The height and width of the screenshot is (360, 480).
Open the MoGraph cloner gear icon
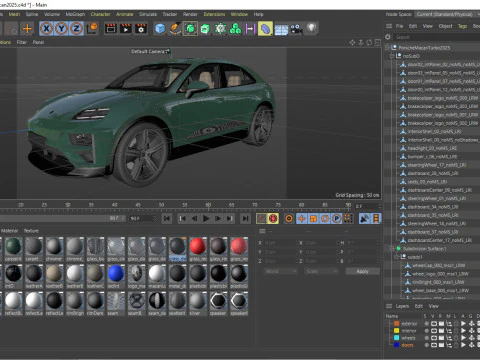tap(220, 29)
